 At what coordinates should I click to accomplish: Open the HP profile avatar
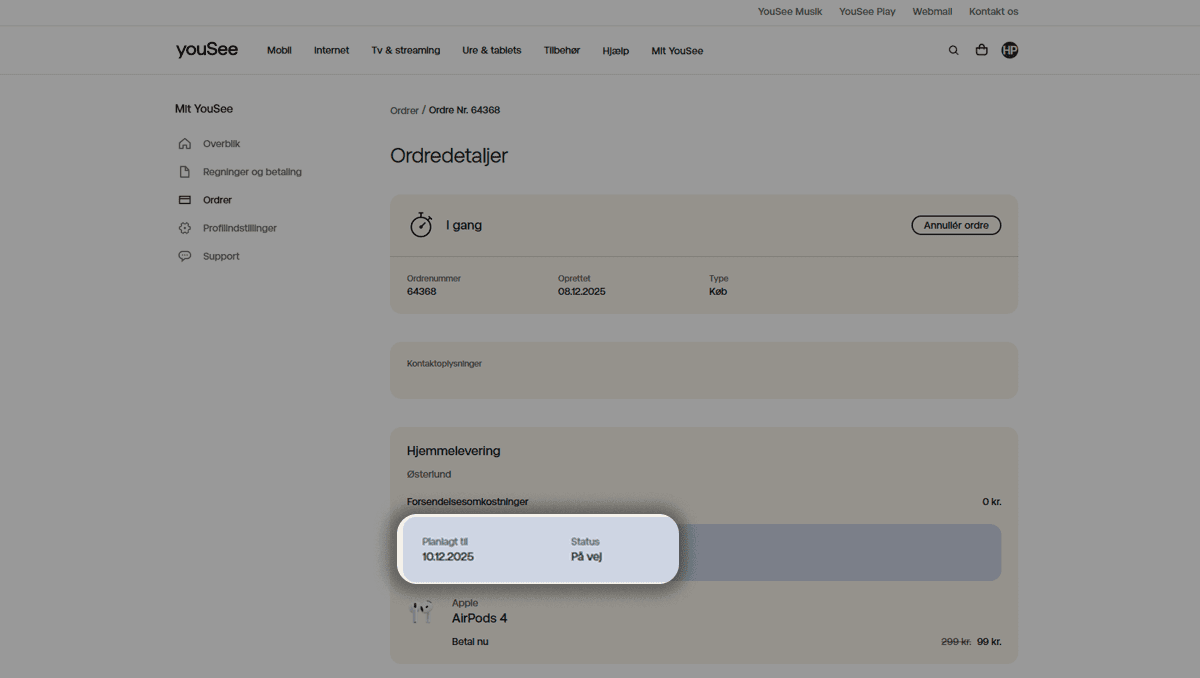(x=1009, y=49)
